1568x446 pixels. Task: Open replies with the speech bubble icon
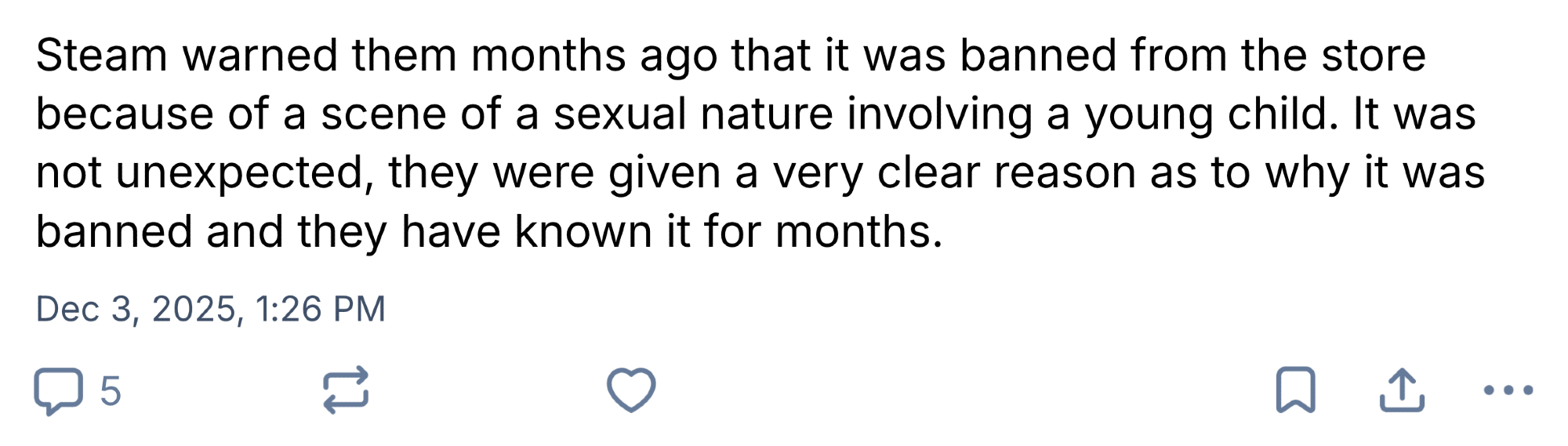click(57, 390)
